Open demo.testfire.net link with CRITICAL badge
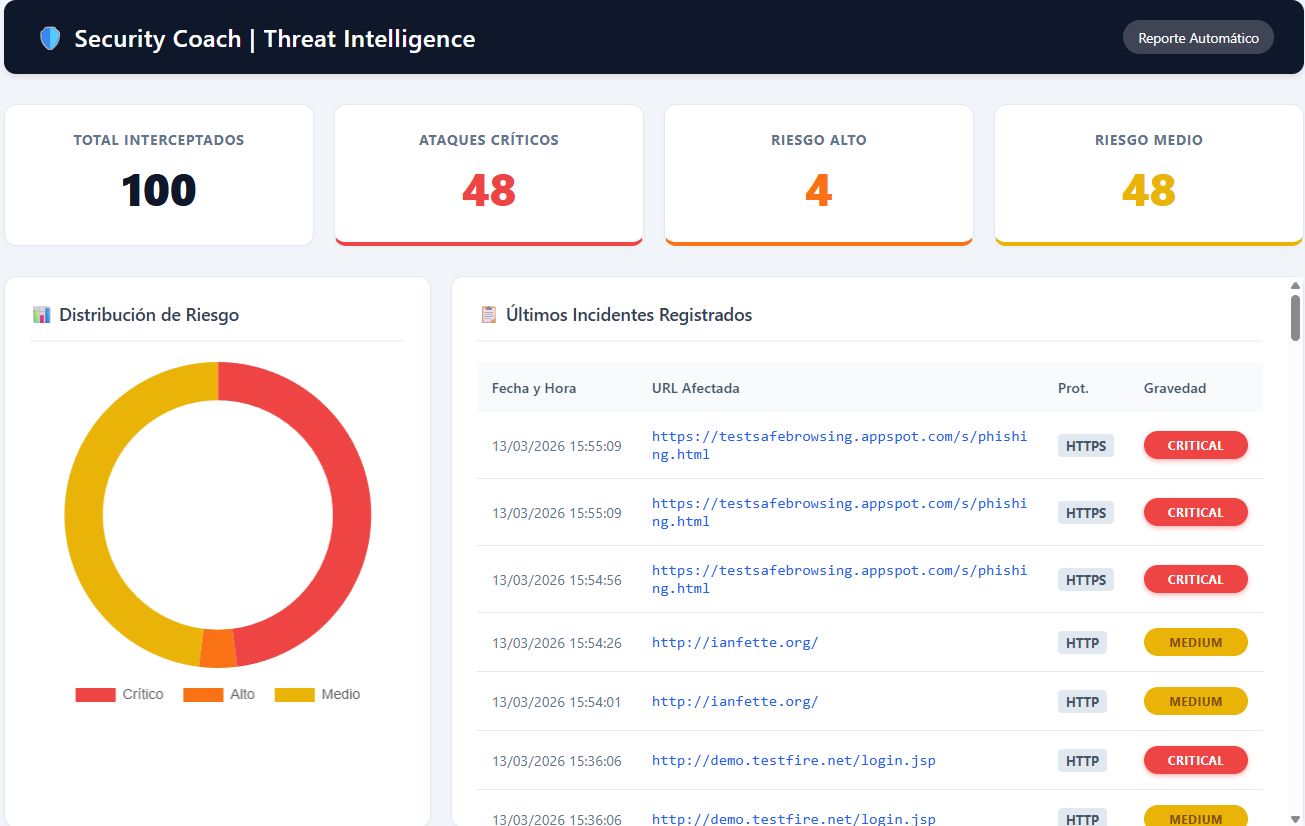 [x=794, y=760]
